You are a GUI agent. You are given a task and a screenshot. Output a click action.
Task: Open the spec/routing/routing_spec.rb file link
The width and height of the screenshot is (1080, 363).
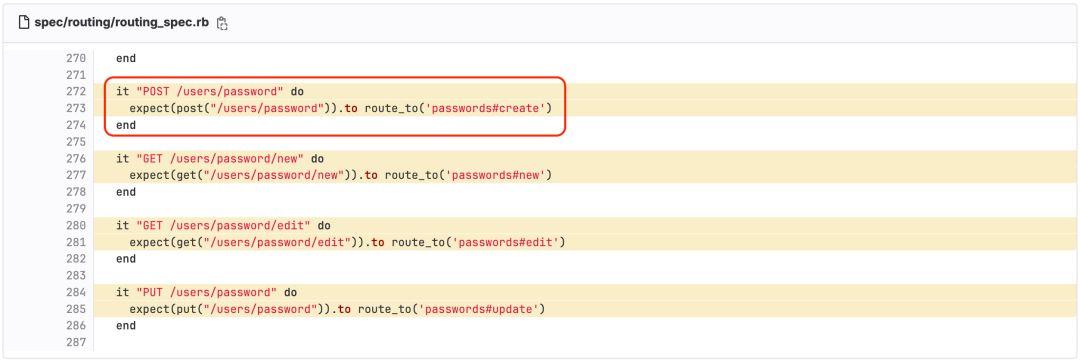[x=123, y=23]
